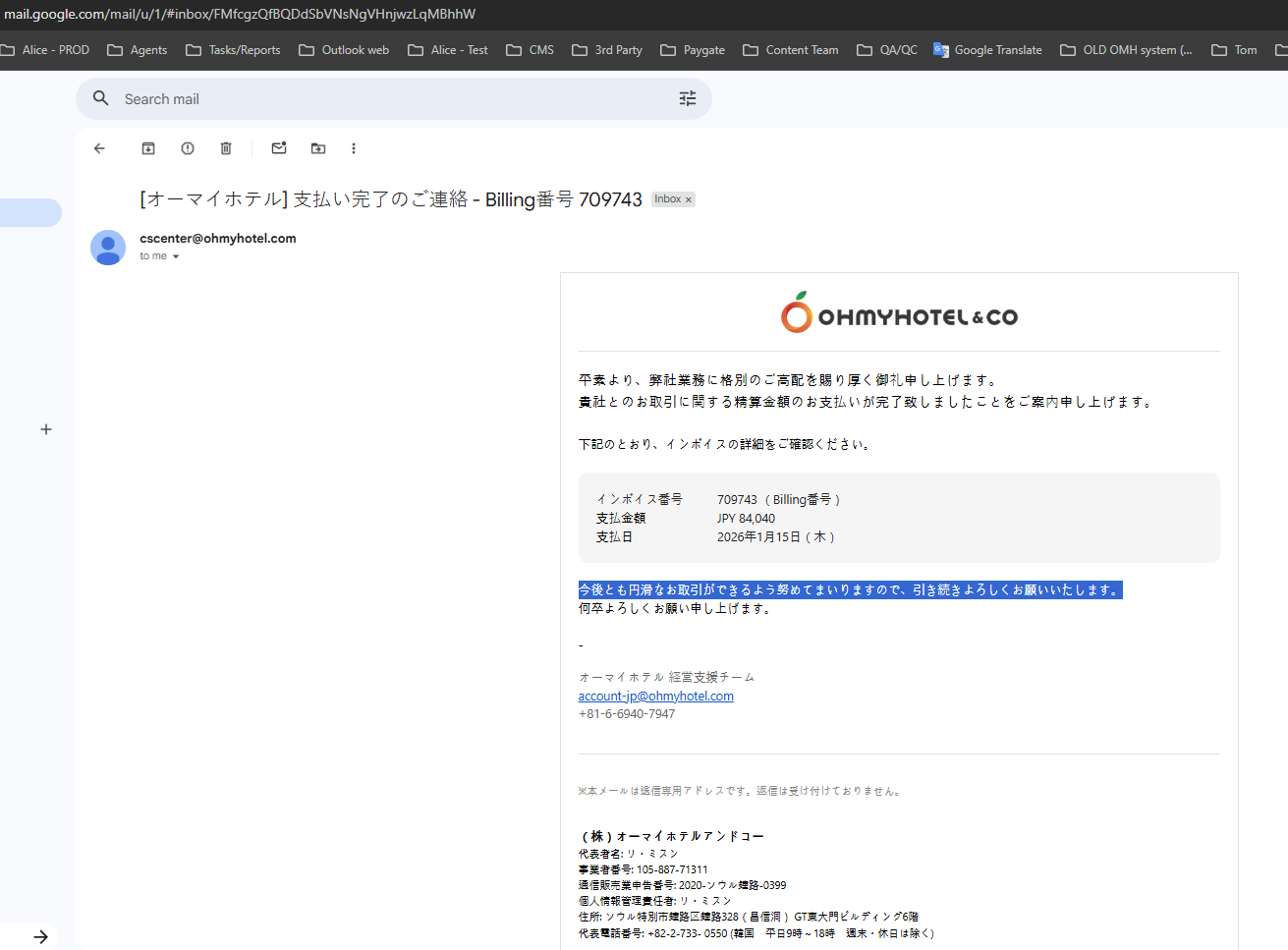Expand recipient details next to 'to me'

(x=176, y=256)
